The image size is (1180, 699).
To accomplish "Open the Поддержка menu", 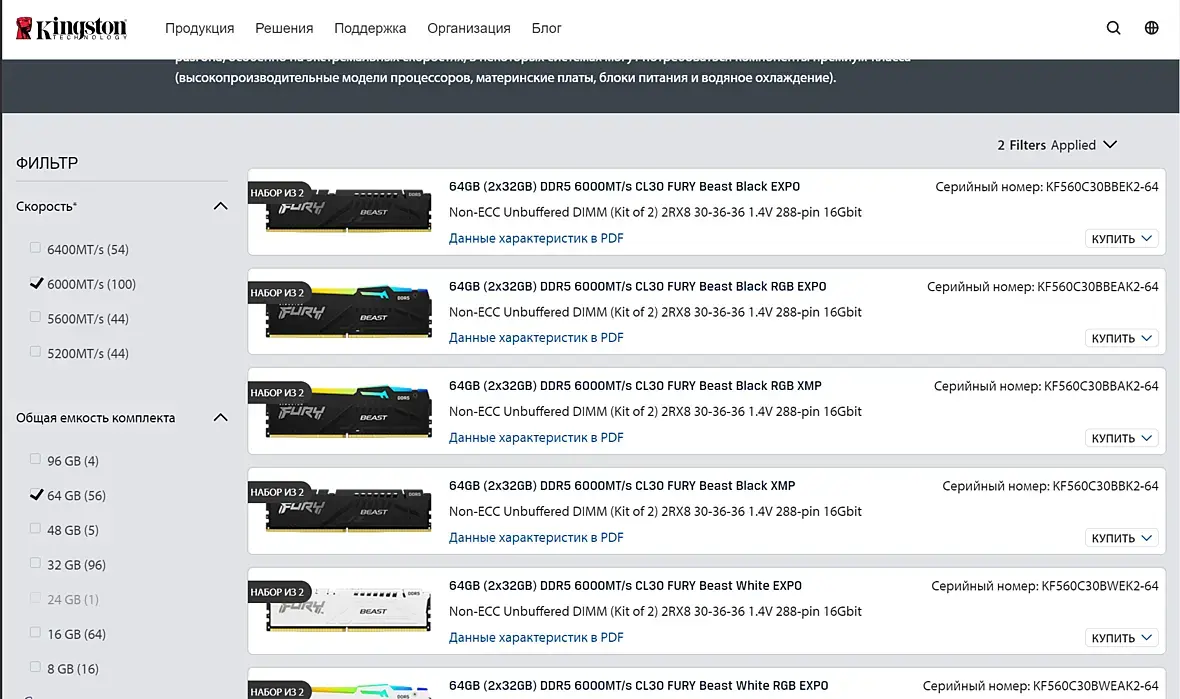I will pyautogui.click(x=370, y=28).
